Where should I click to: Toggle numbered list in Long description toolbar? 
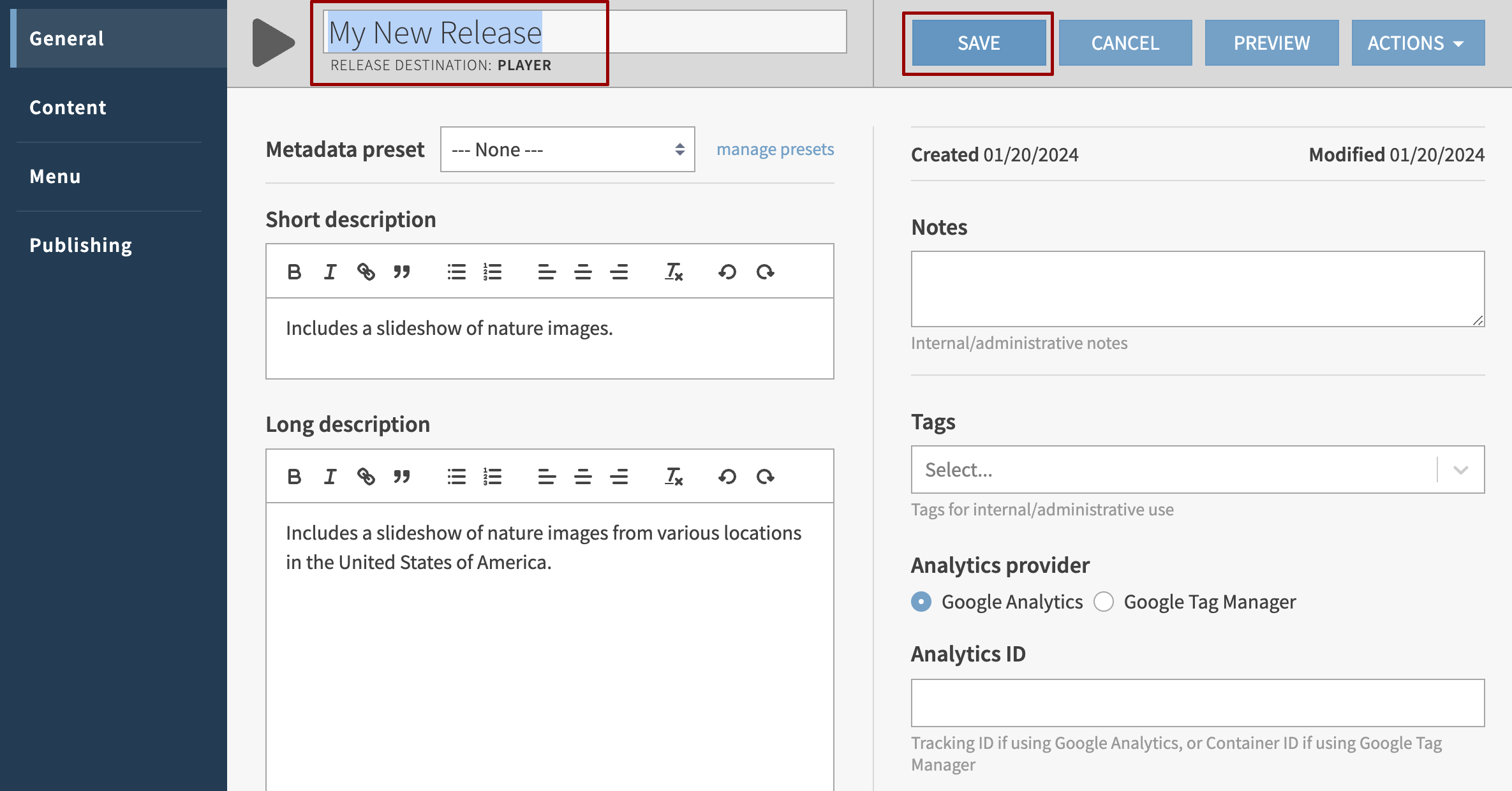point(492,477)
